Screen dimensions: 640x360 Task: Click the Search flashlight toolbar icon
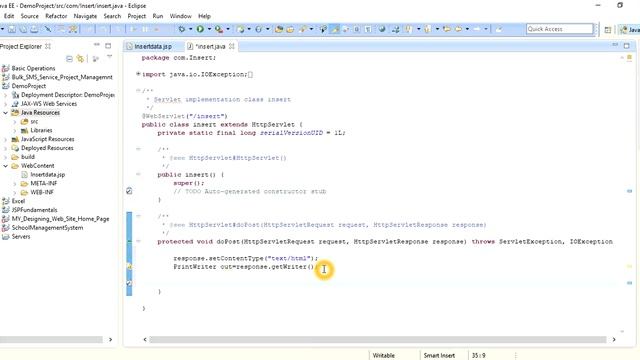(x=302, y=29)
